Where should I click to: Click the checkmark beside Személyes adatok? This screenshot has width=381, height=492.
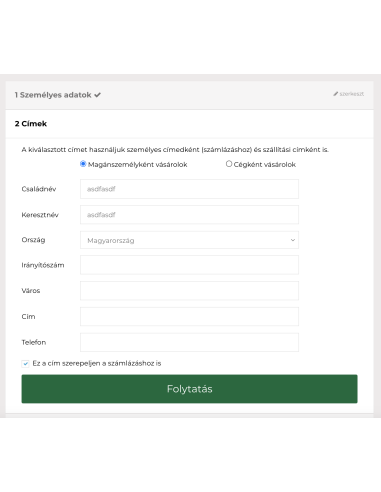click(97, 95)
